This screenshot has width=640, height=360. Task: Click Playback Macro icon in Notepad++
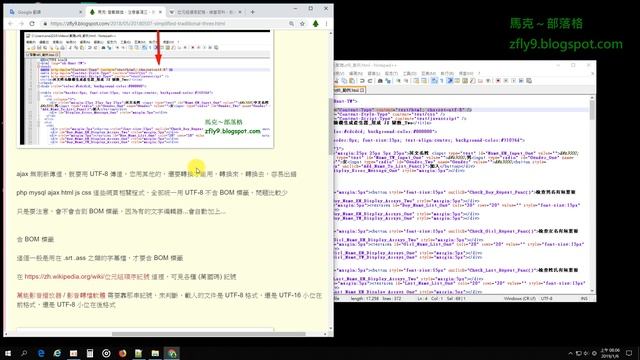513,81
